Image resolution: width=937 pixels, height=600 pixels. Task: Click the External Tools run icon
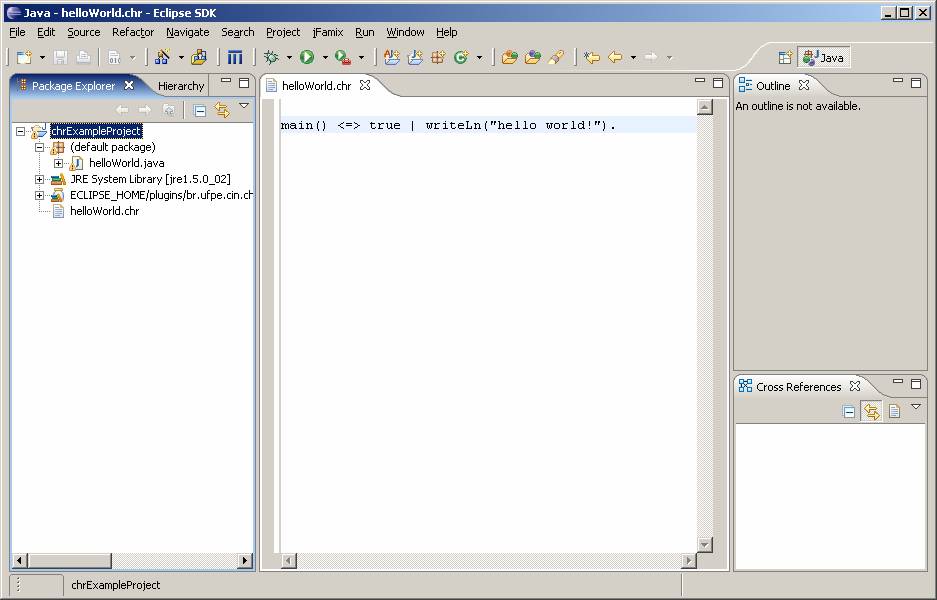(x=343, y=58)
